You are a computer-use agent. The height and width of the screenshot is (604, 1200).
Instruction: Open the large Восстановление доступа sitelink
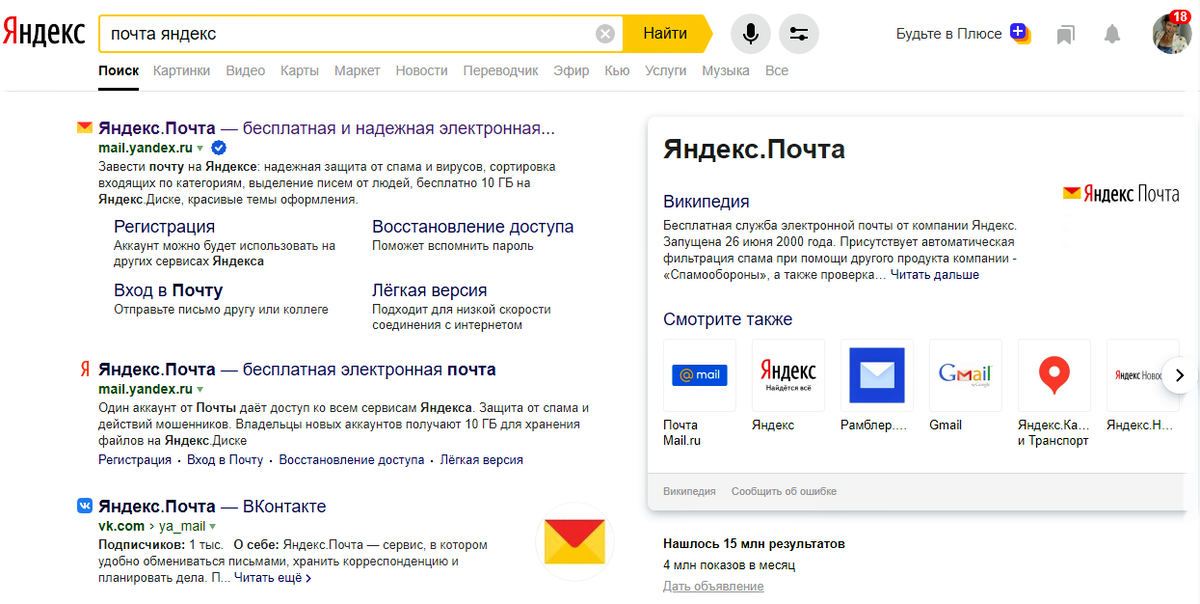pos(473,227)
